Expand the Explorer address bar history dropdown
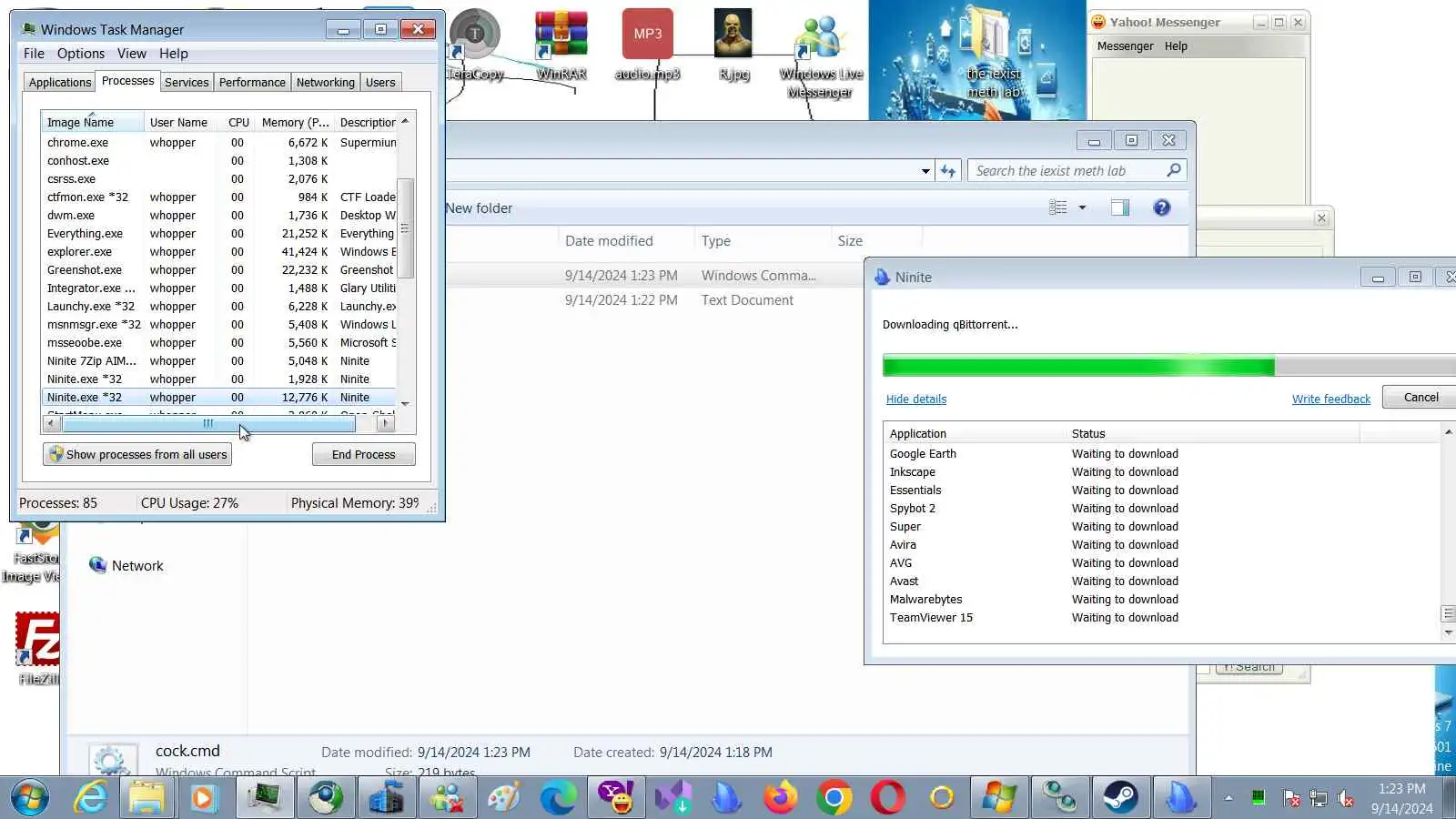1456x819 pixels. pos(925,171)
